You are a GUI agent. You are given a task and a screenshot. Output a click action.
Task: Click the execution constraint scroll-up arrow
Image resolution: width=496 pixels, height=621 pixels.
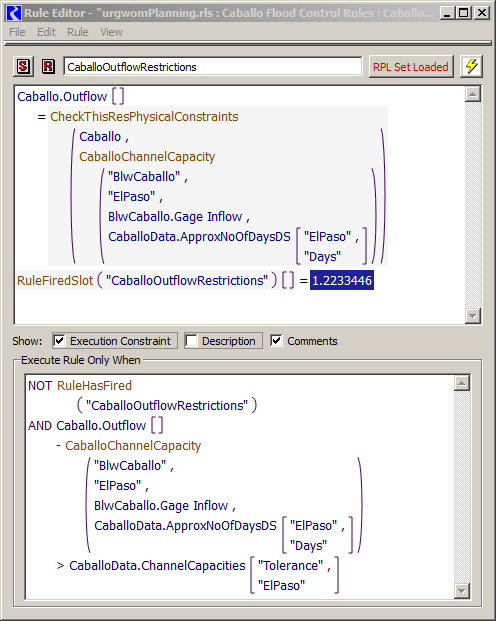click(x=462, y=383)
